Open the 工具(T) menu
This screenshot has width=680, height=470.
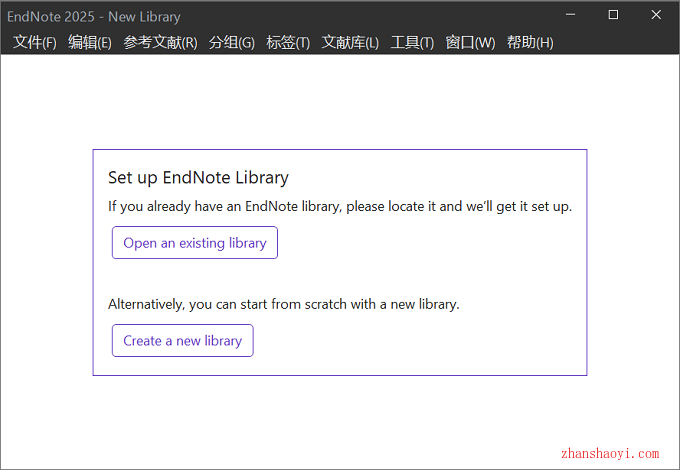tap(412, 42)
